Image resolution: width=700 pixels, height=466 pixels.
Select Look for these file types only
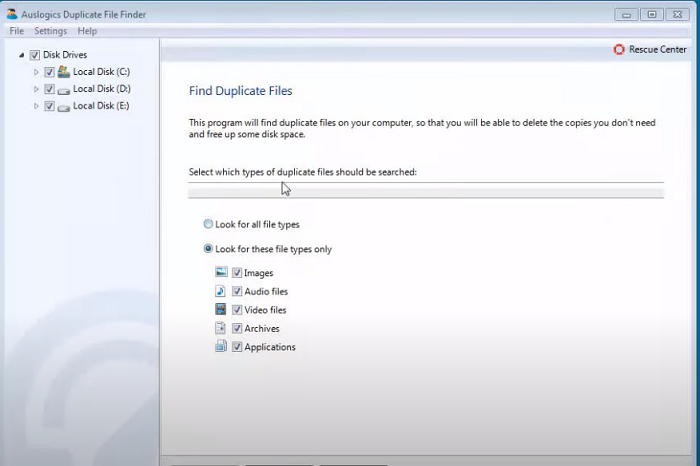pos(208,249)
